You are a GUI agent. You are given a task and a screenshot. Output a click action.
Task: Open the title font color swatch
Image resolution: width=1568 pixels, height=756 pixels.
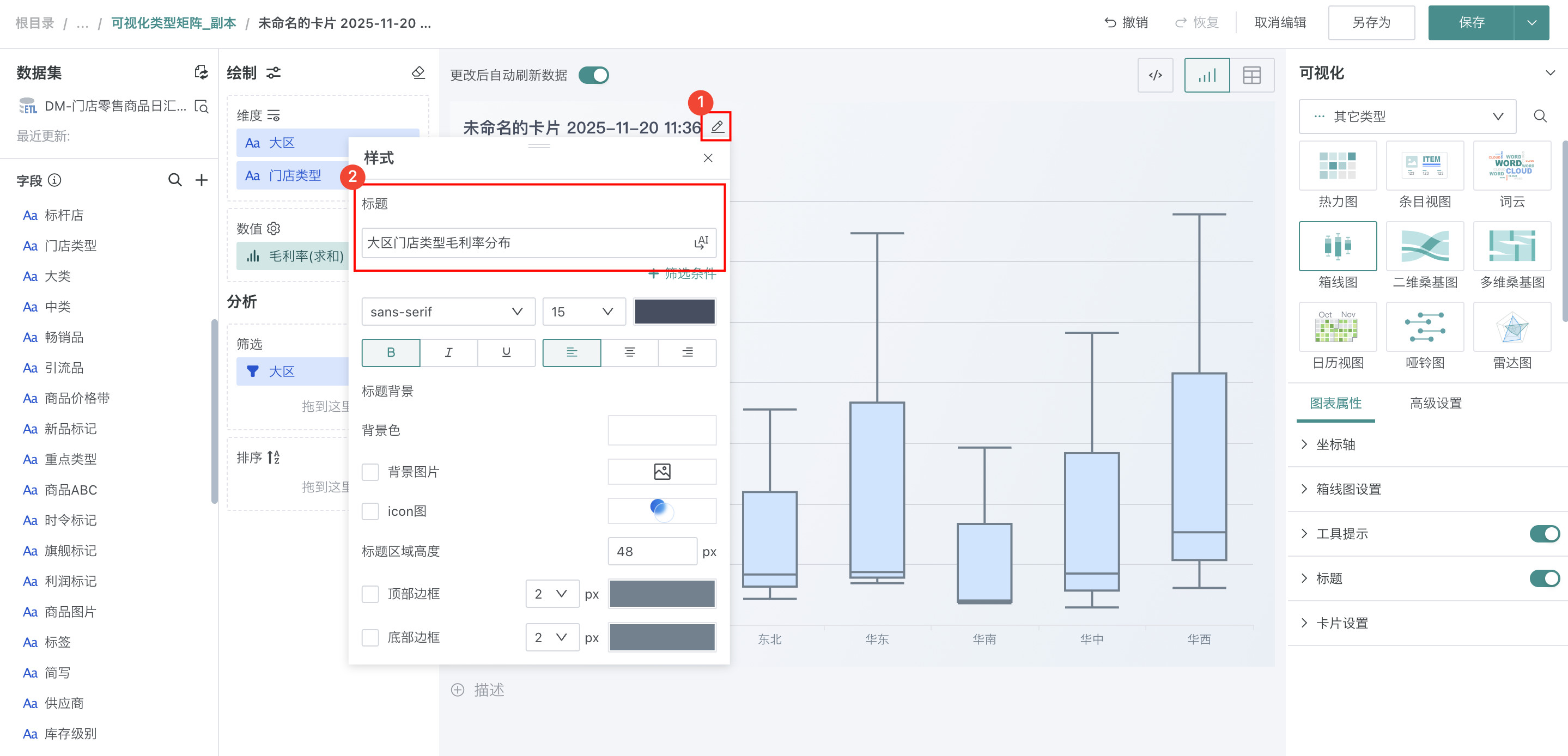(674, 312)
